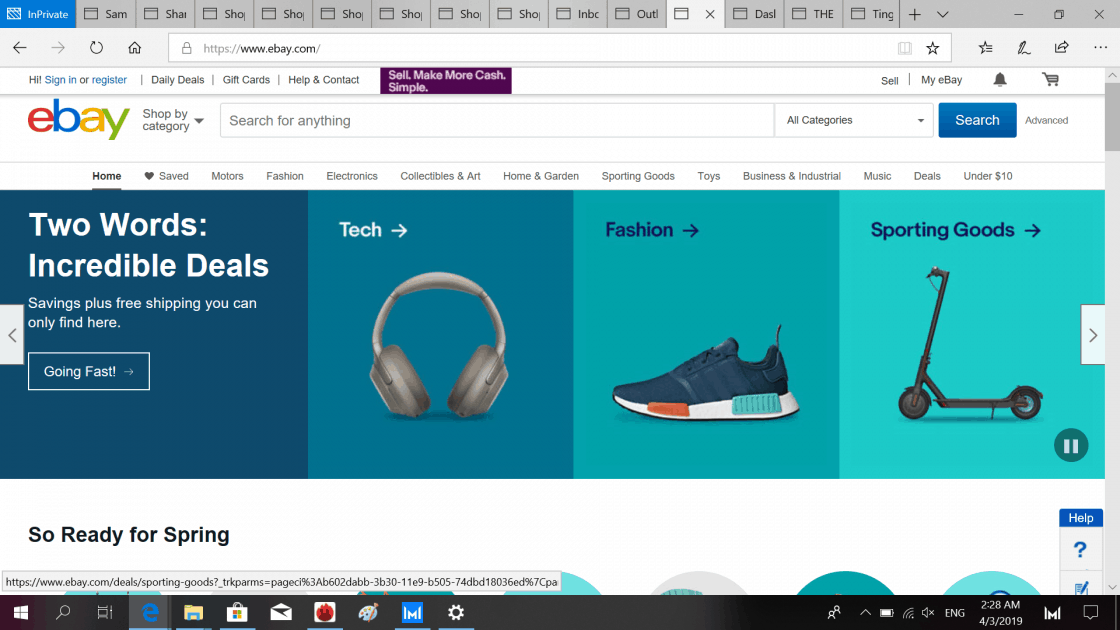Open taskbar search
This screenshot has height=630, width=1120.
(x=63, y=612)
